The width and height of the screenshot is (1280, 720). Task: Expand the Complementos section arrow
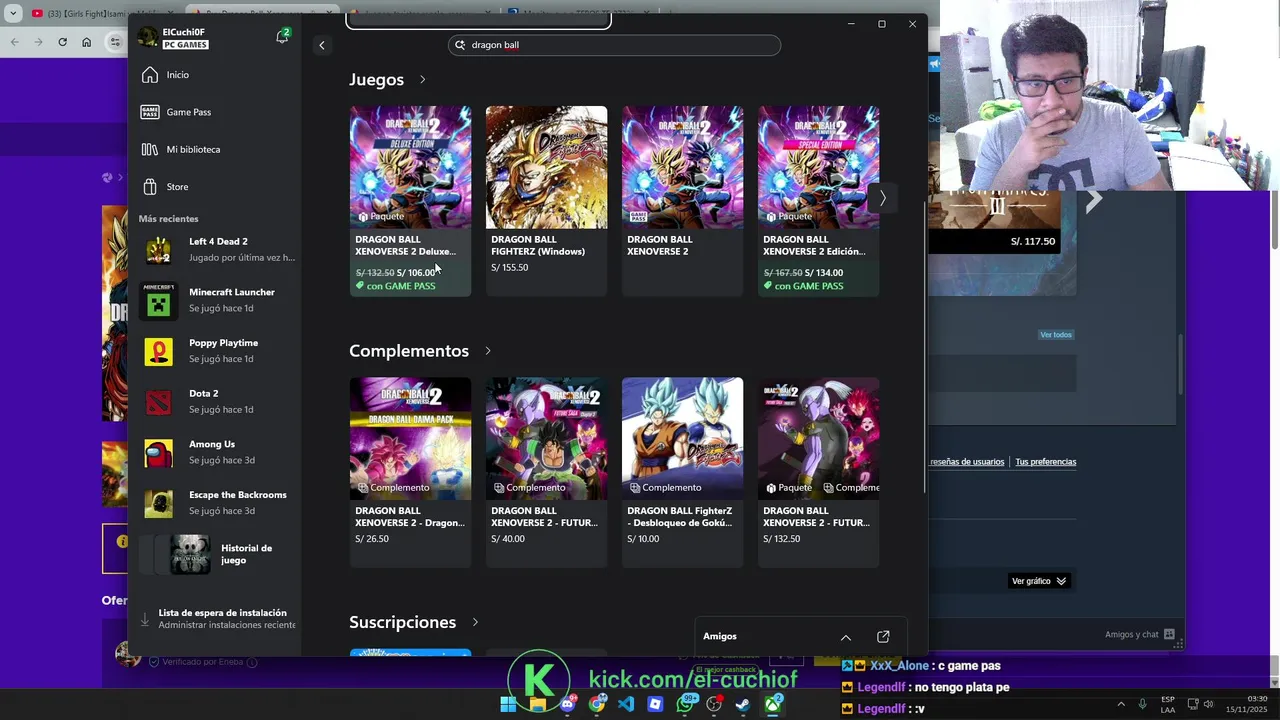pyautogui.click(x=487, y=351)
